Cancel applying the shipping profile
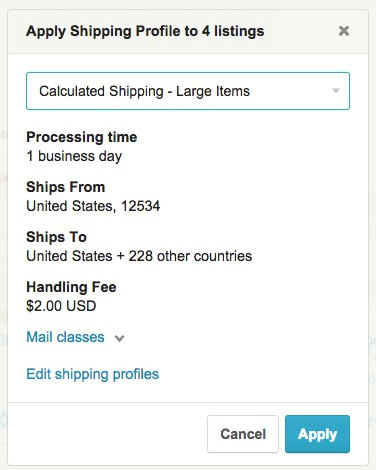The height and width of the screenshot is (470, 376). [243, 434]
